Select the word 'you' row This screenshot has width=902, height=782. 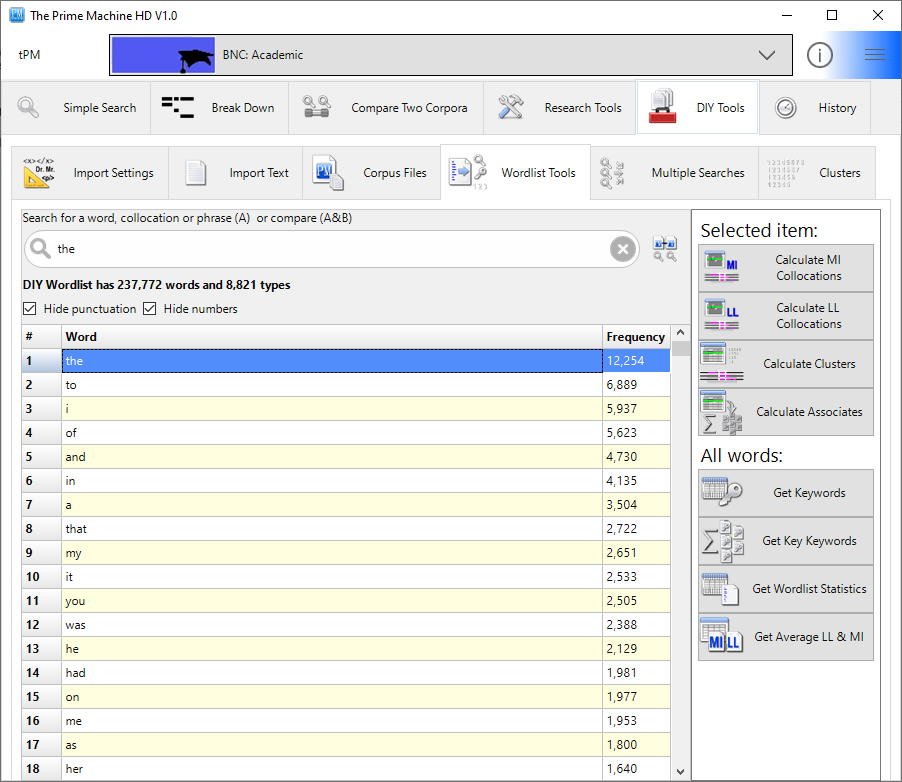point(346,601)
